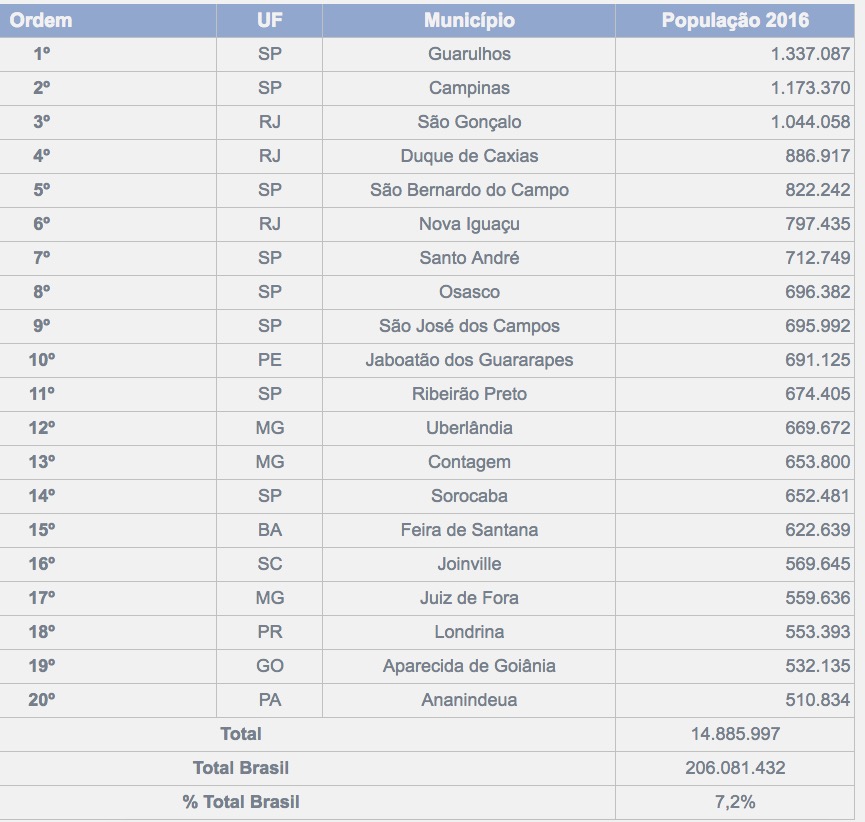
Task: Select São Gonçalo in the table
Action: coord(469,122)
